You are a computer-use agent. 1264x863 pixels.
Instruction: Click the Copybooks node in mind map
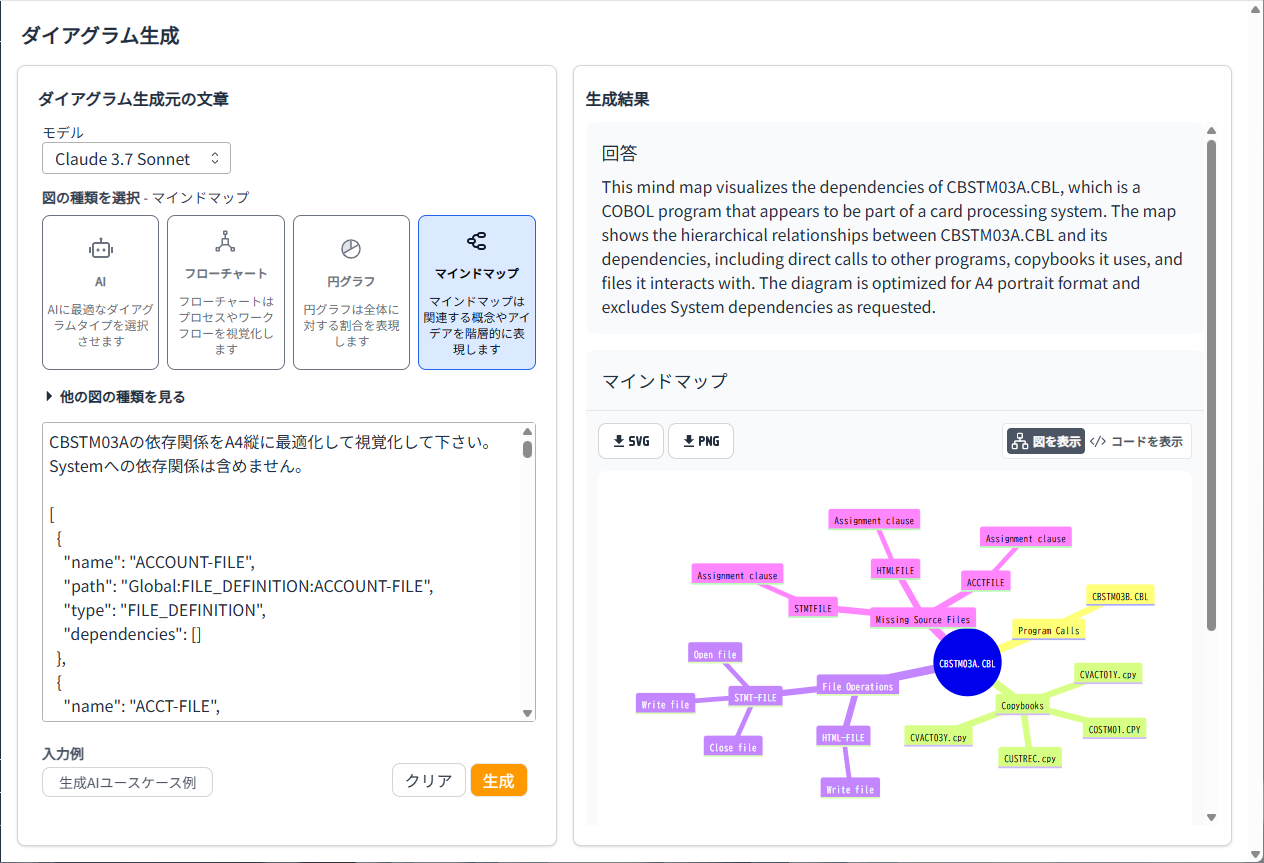(1022, 705)
